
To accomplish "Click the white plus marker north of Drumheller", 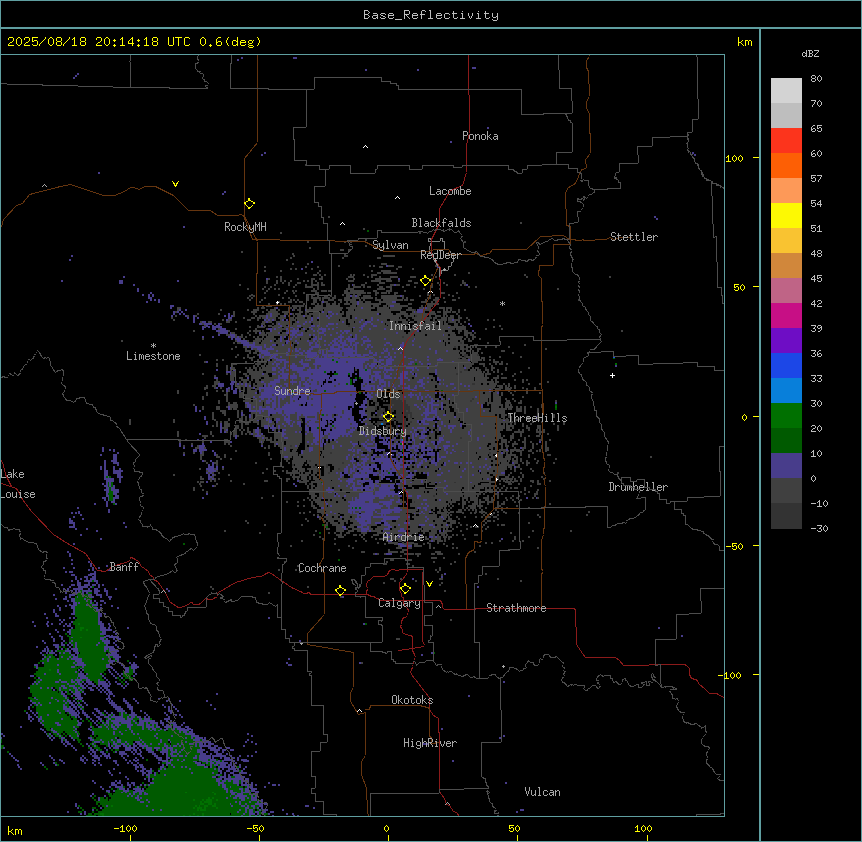I will click(612, 375).
